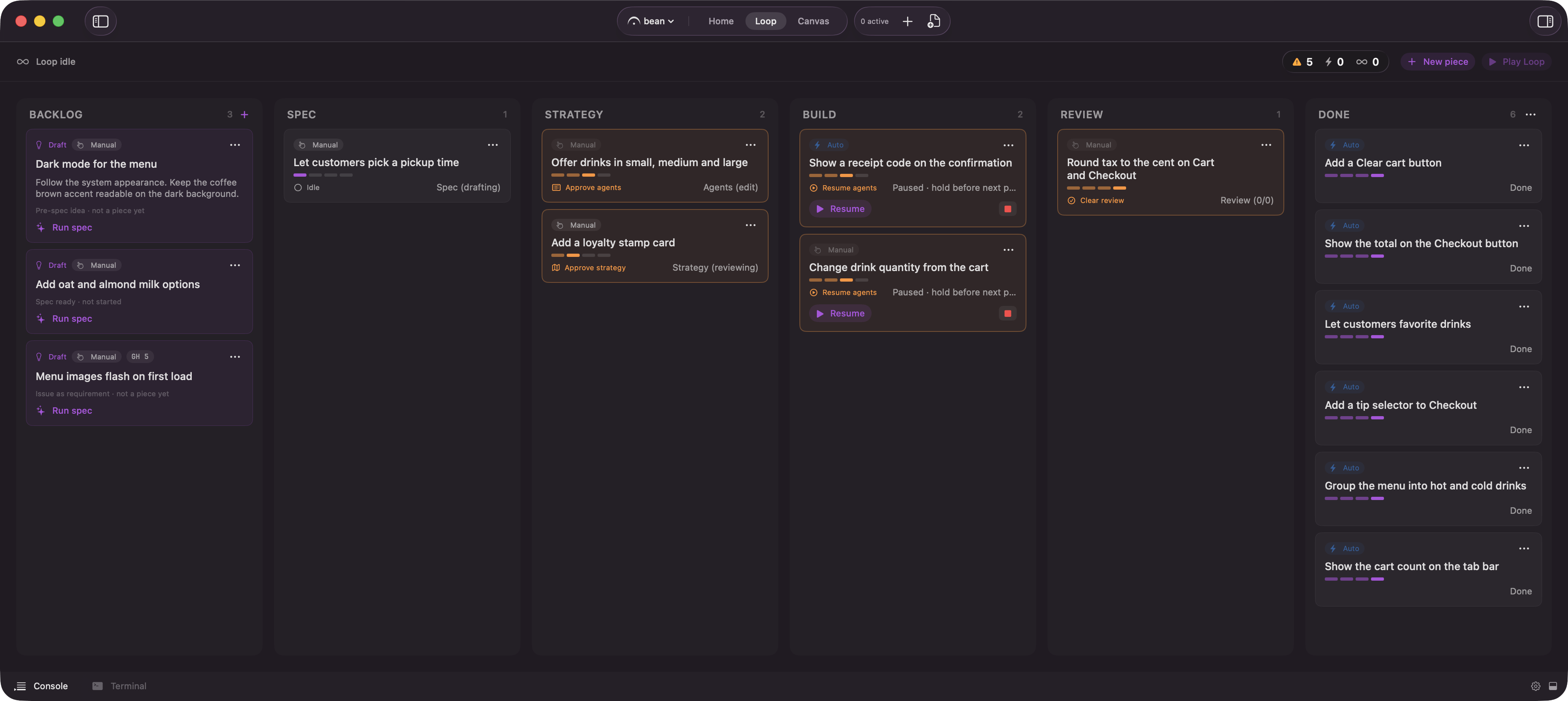
Task: Click progress bar on Add a tip selector card
Action: coord(1354,418)
